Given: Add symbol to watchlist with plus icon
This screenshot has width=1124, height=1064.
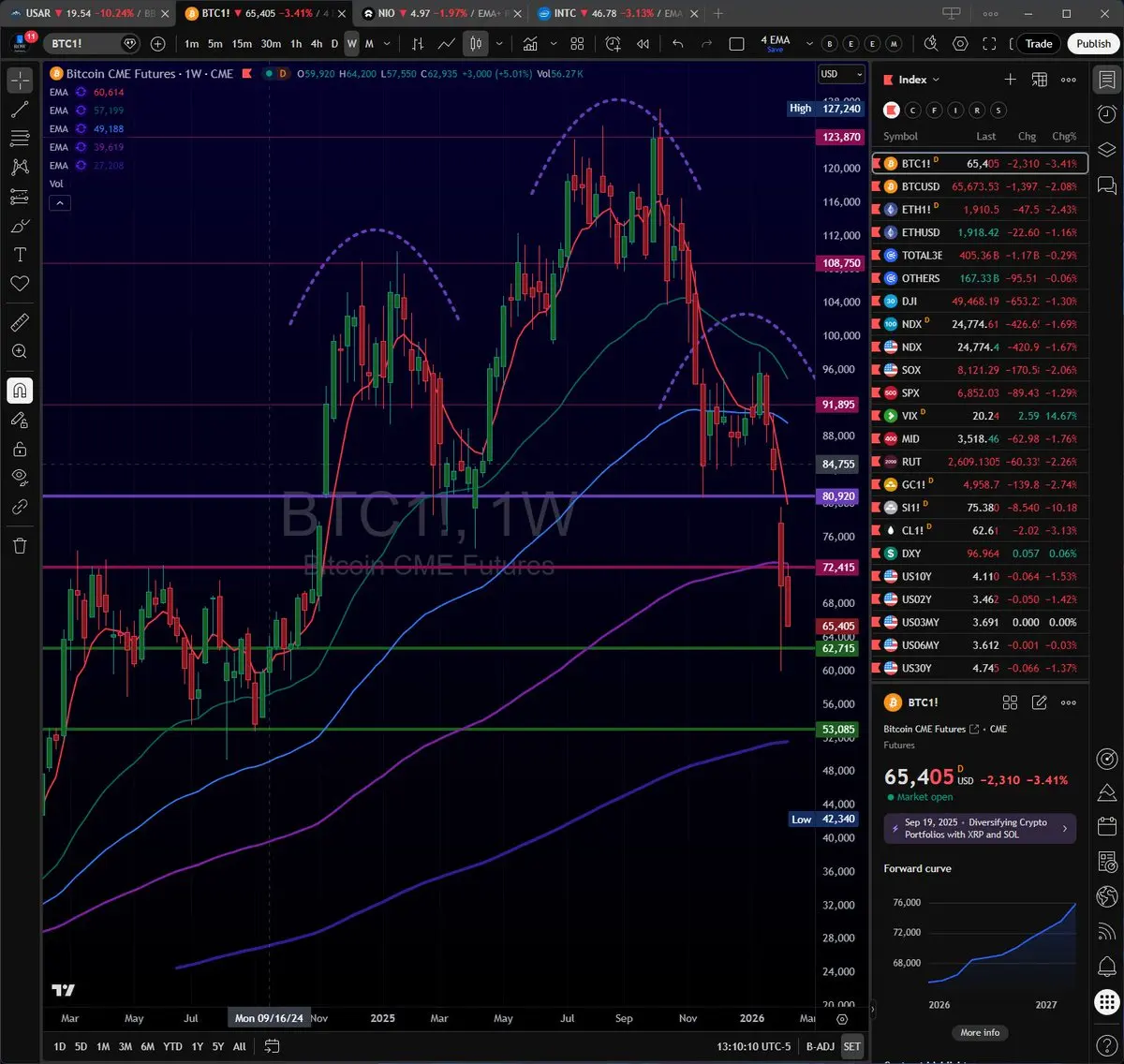Looking at the screenshot, I should point(1010,80).
